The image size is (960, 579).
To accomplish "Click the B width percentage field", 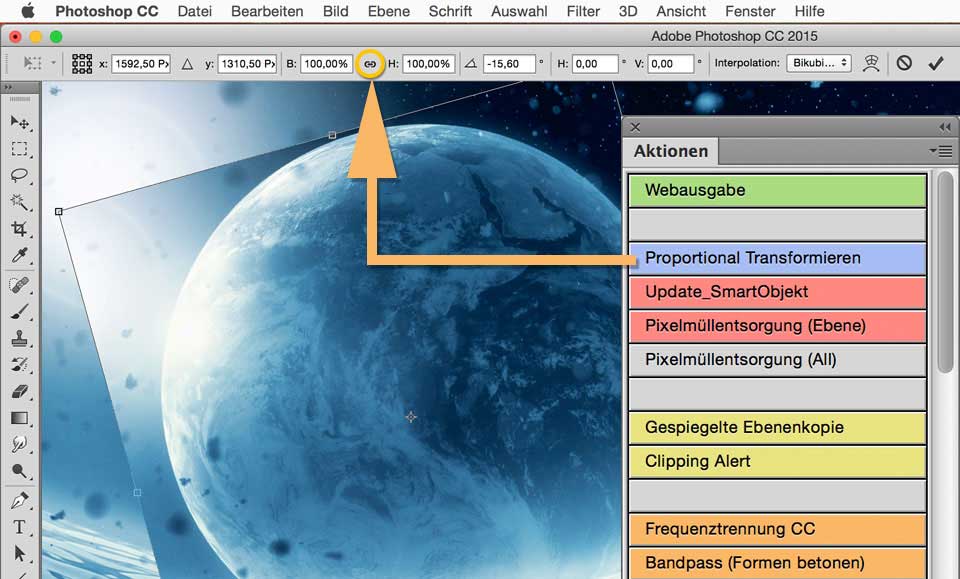I will click(325, 64).
